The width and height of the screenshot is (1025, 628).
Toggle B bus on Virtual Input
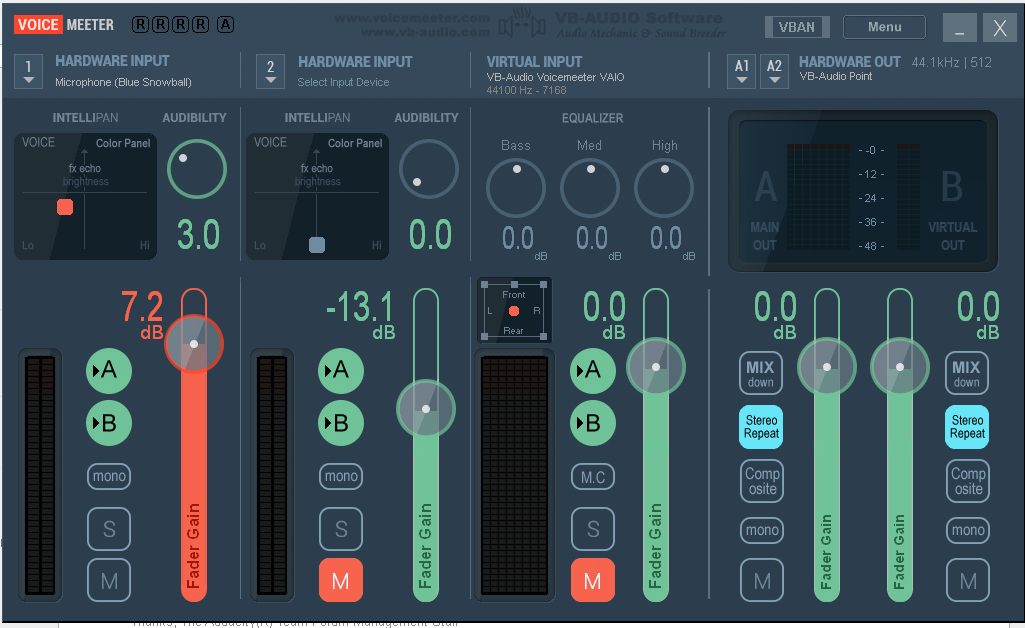coord(592,423)
